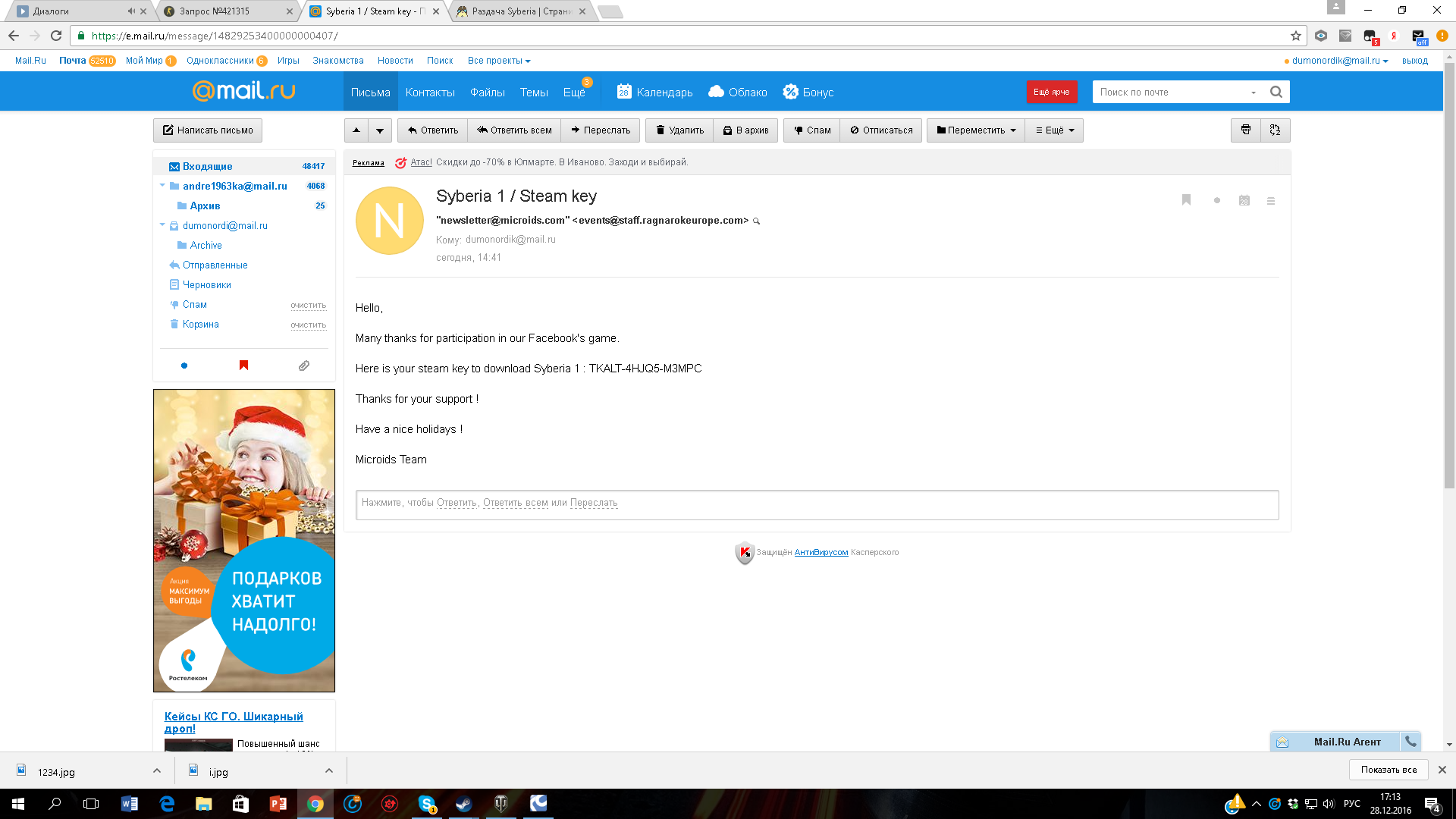The image size is (1456, 819).
Task: Archive the message with В архив
Action: [x=745, y=130]
